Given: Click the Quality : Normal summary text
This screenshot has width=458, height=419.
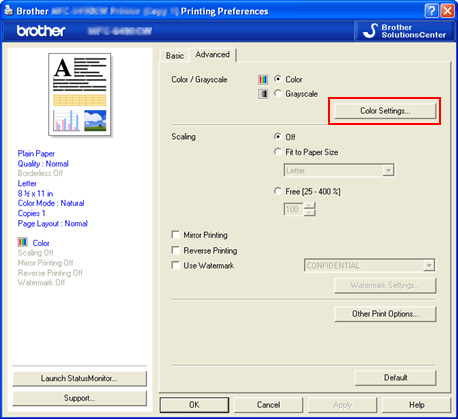Looking at the screenshot, I should pos(43,164).
